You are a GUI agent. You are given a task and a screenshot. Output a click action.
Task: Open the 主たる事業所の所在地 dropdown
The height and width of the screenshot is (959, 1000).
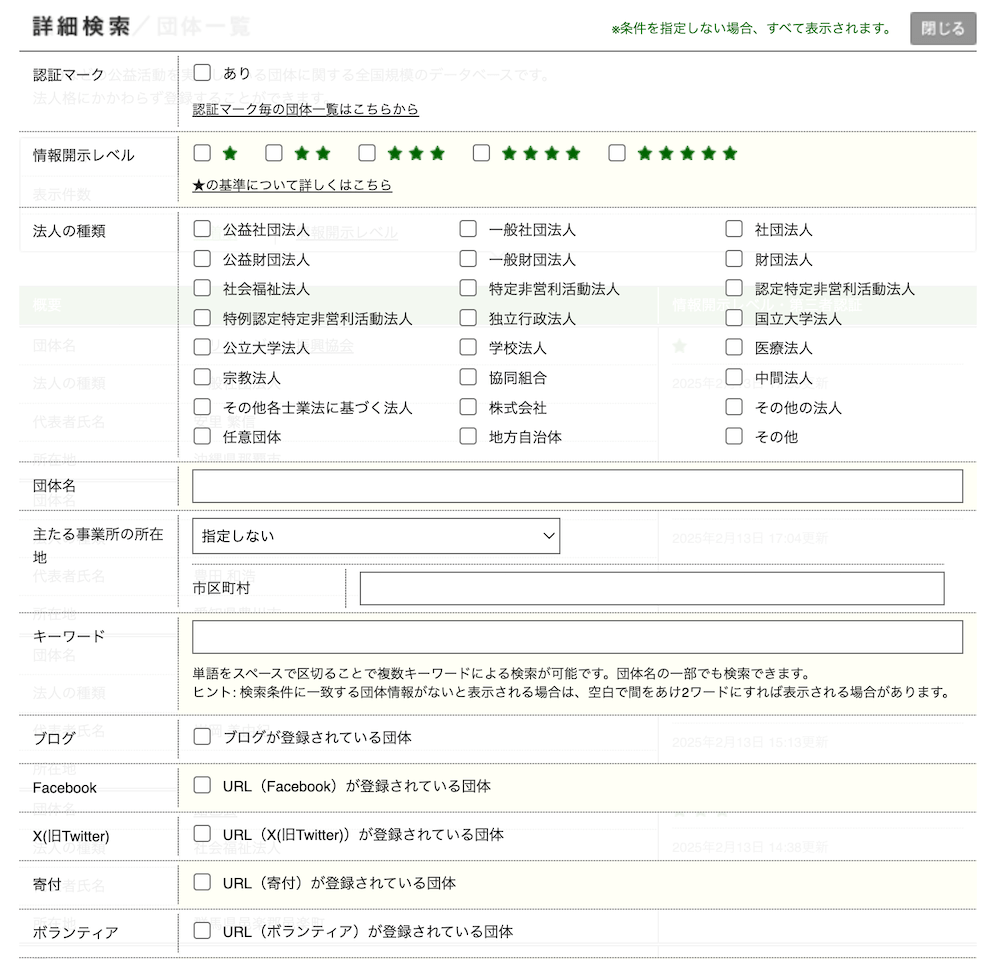pyautogui.click(x=376, y=536)
